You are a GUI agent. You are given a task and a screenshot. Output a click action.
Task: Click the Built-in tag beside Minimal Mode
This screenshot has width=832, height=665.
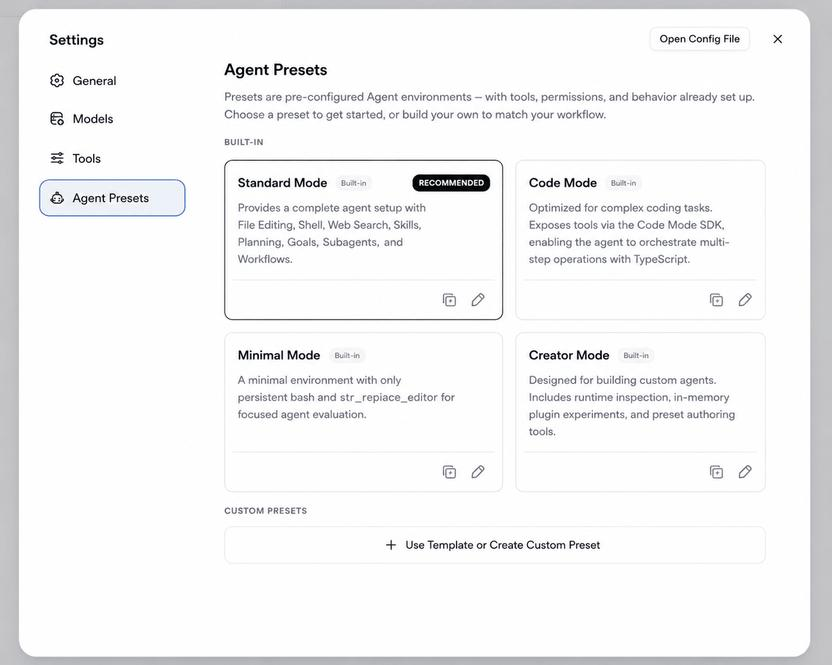coord(347,356)
